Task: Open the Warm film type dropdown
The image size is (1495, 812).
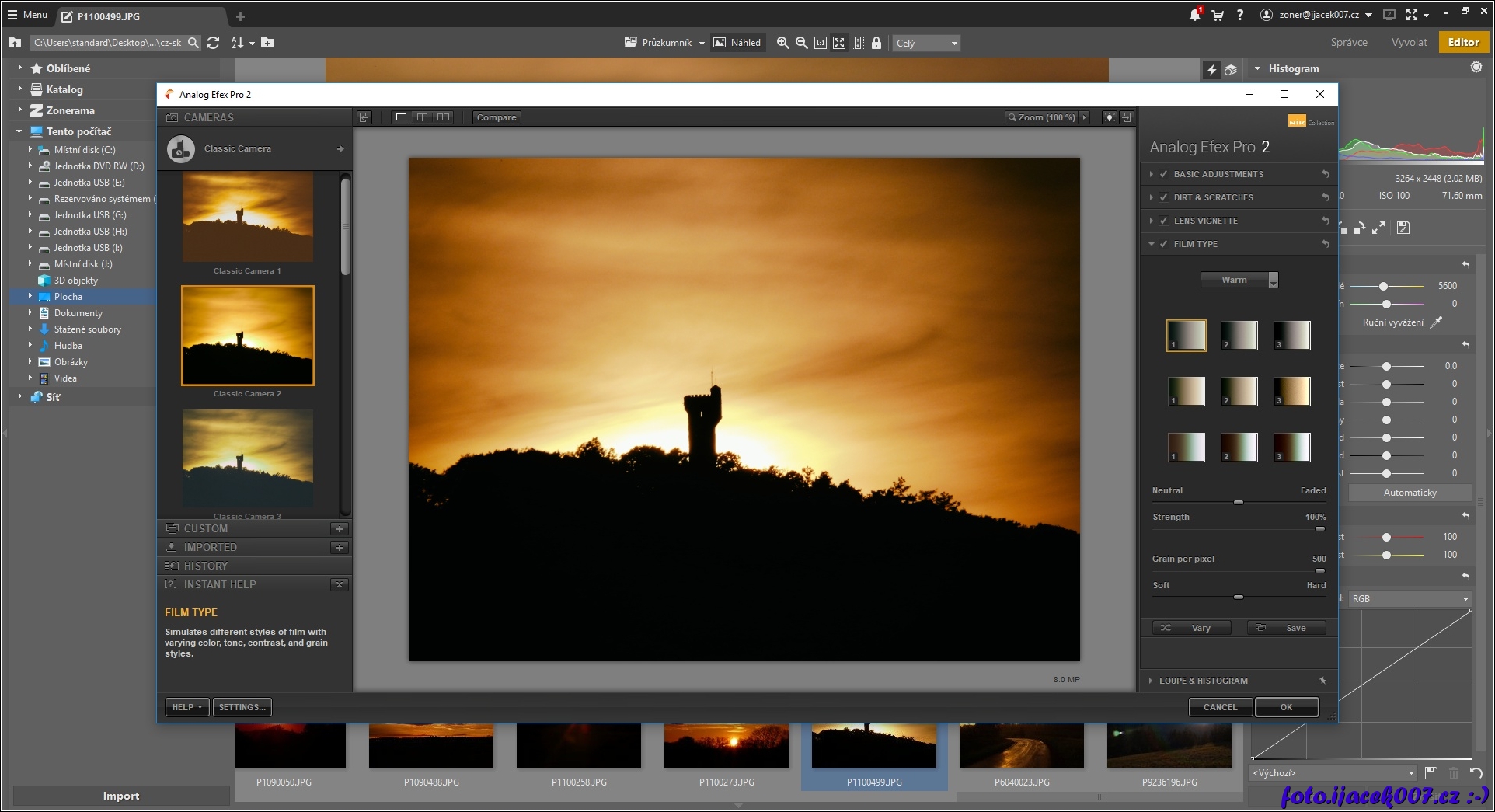Action: pyautogui.click(x=1239, y=280)
